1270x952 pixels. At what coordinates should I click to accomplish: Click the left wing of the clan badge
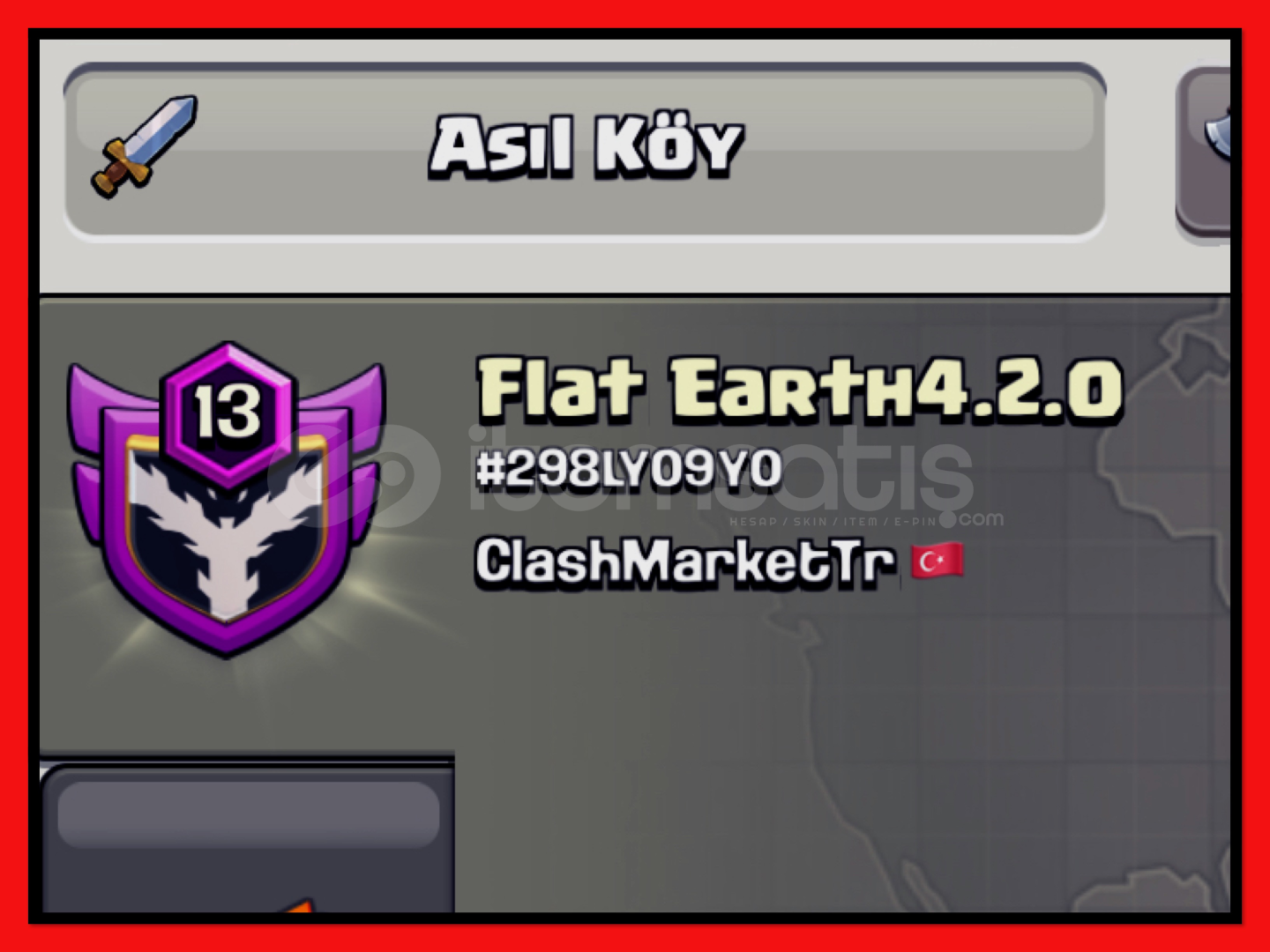click(95, 441)
